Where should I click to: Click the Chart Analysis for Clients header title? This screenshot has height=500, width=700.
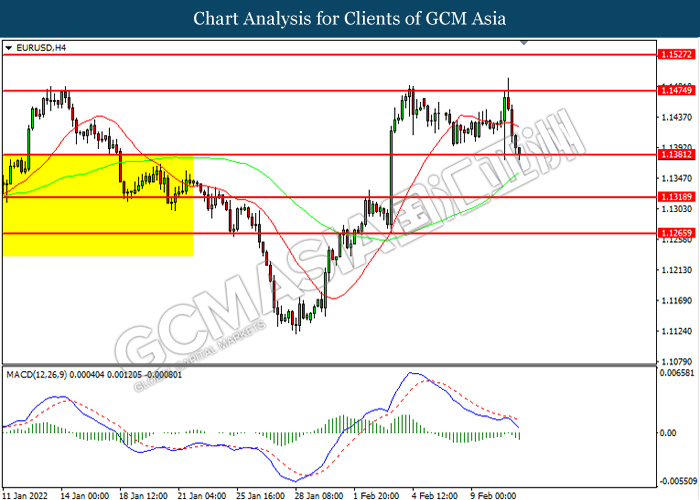coord(350,18)
